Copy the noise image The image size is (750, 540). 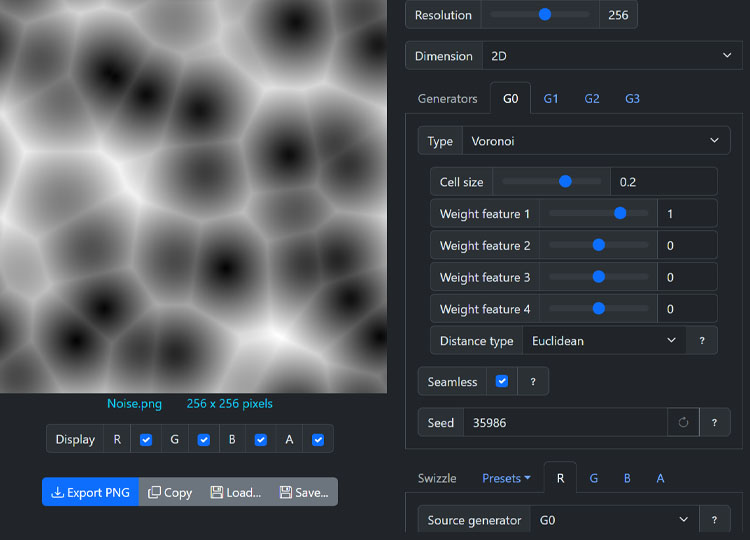[x=170, y=492]
